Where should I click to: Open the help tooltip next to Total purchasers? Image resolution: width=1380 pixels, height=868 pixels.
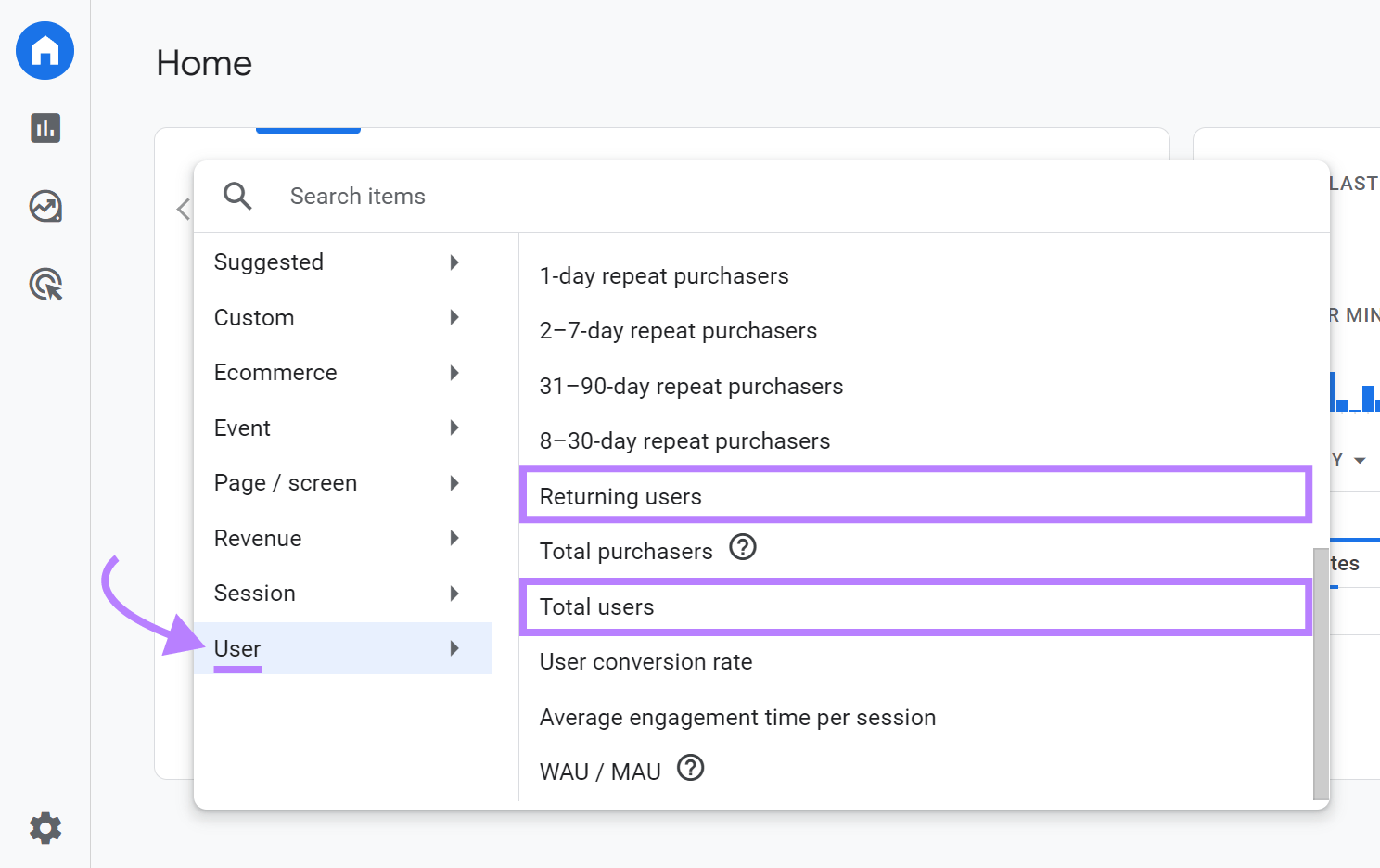[x=742, y=548]
